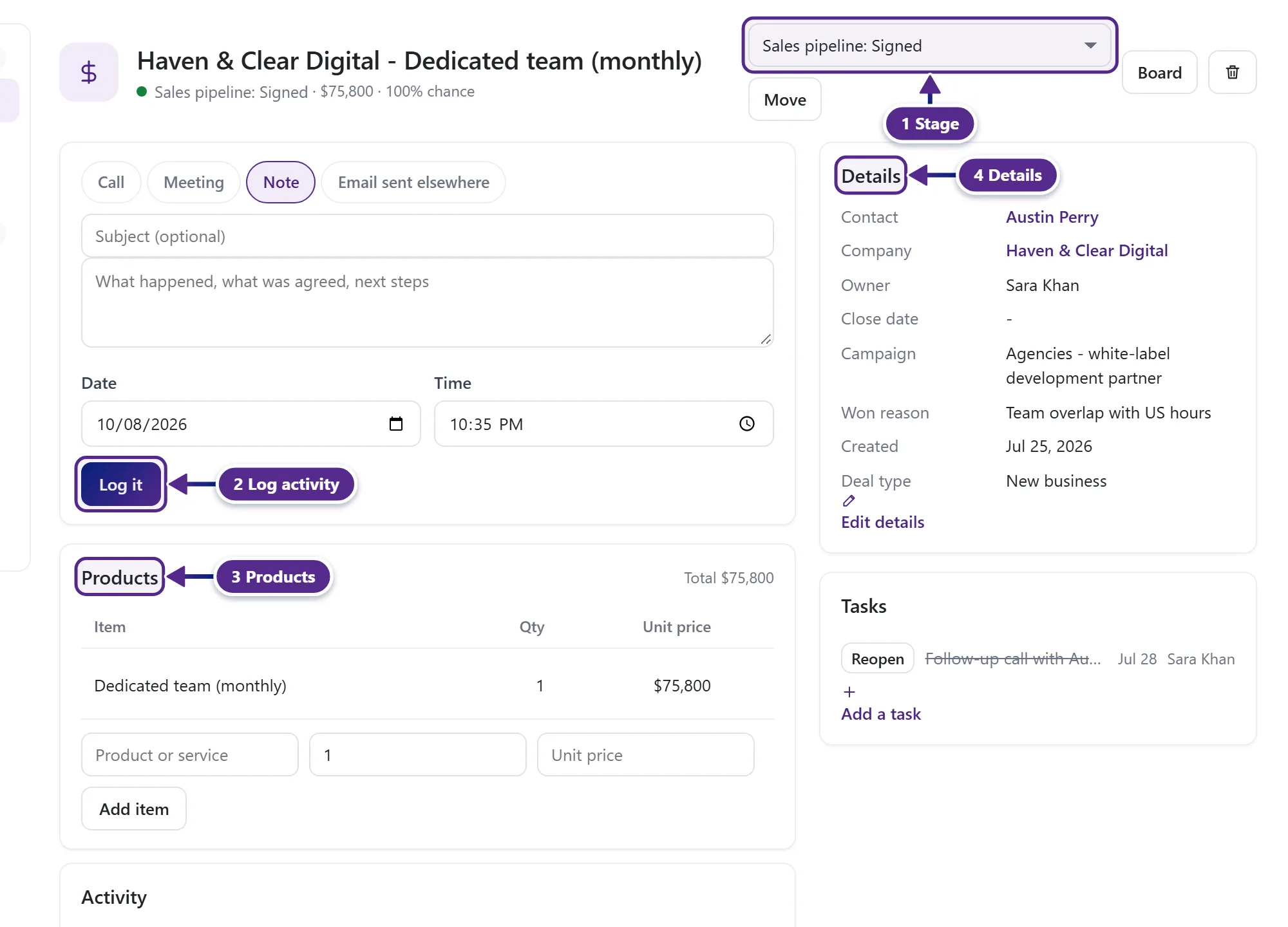The width and height of the screenshot is (1288, 927).
Task: Click the Team overlap with US hours value
Action: click(x=1108, y=413)
